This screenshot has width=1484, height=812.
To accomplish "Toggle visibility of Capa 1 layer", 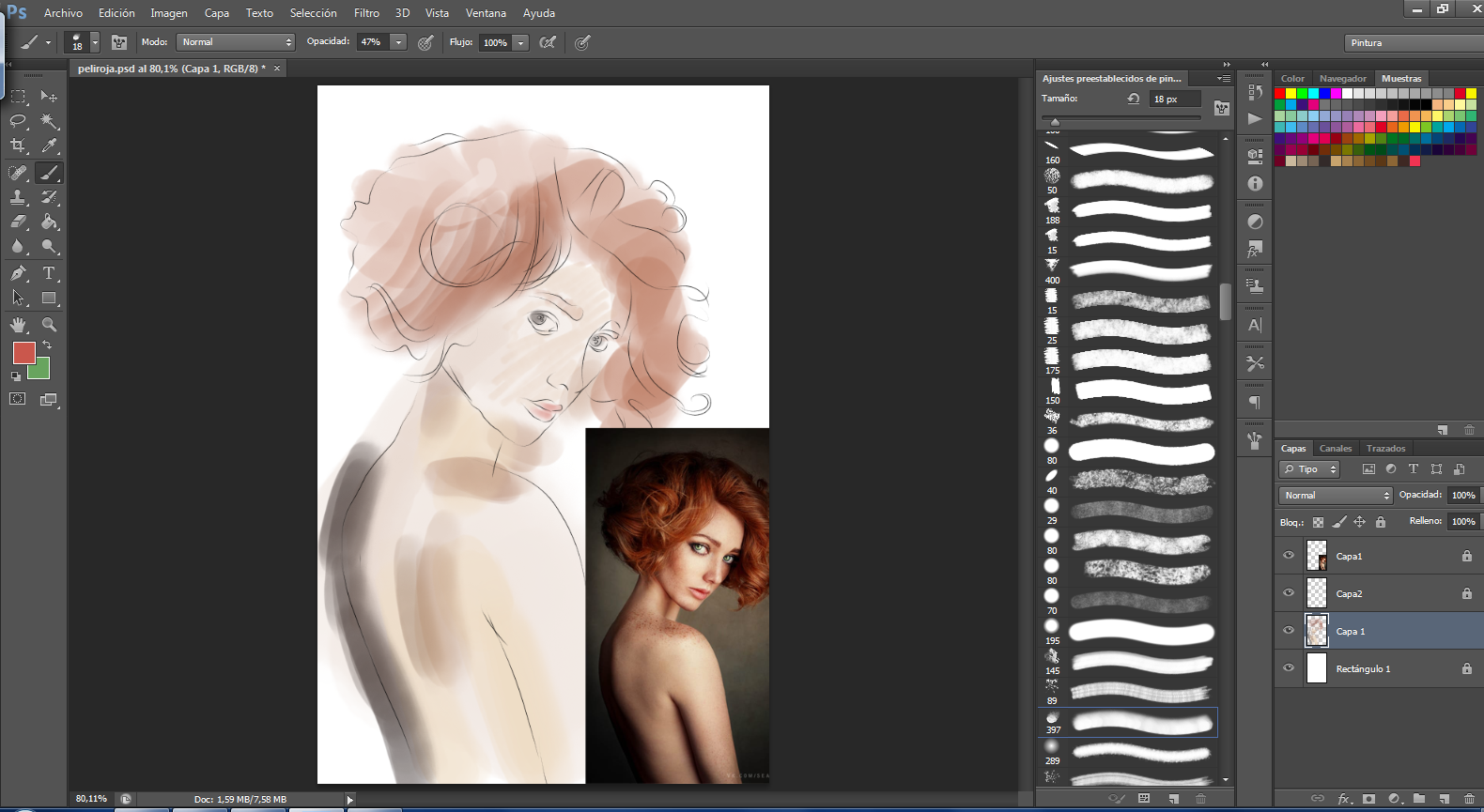I will click(x=1289, y=631).
